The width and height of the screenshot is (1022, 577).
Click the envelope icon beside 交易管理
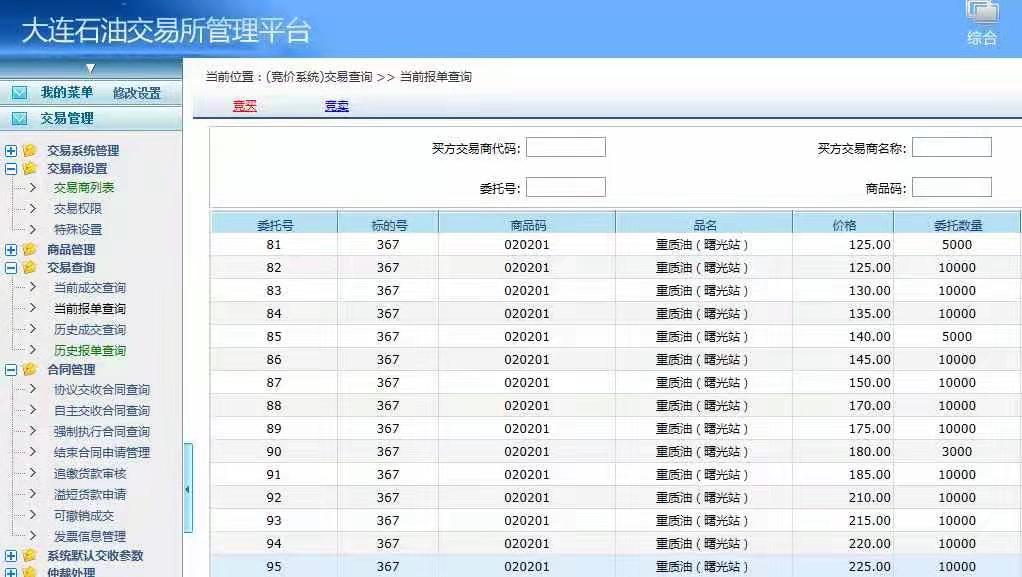pos(19,118)
